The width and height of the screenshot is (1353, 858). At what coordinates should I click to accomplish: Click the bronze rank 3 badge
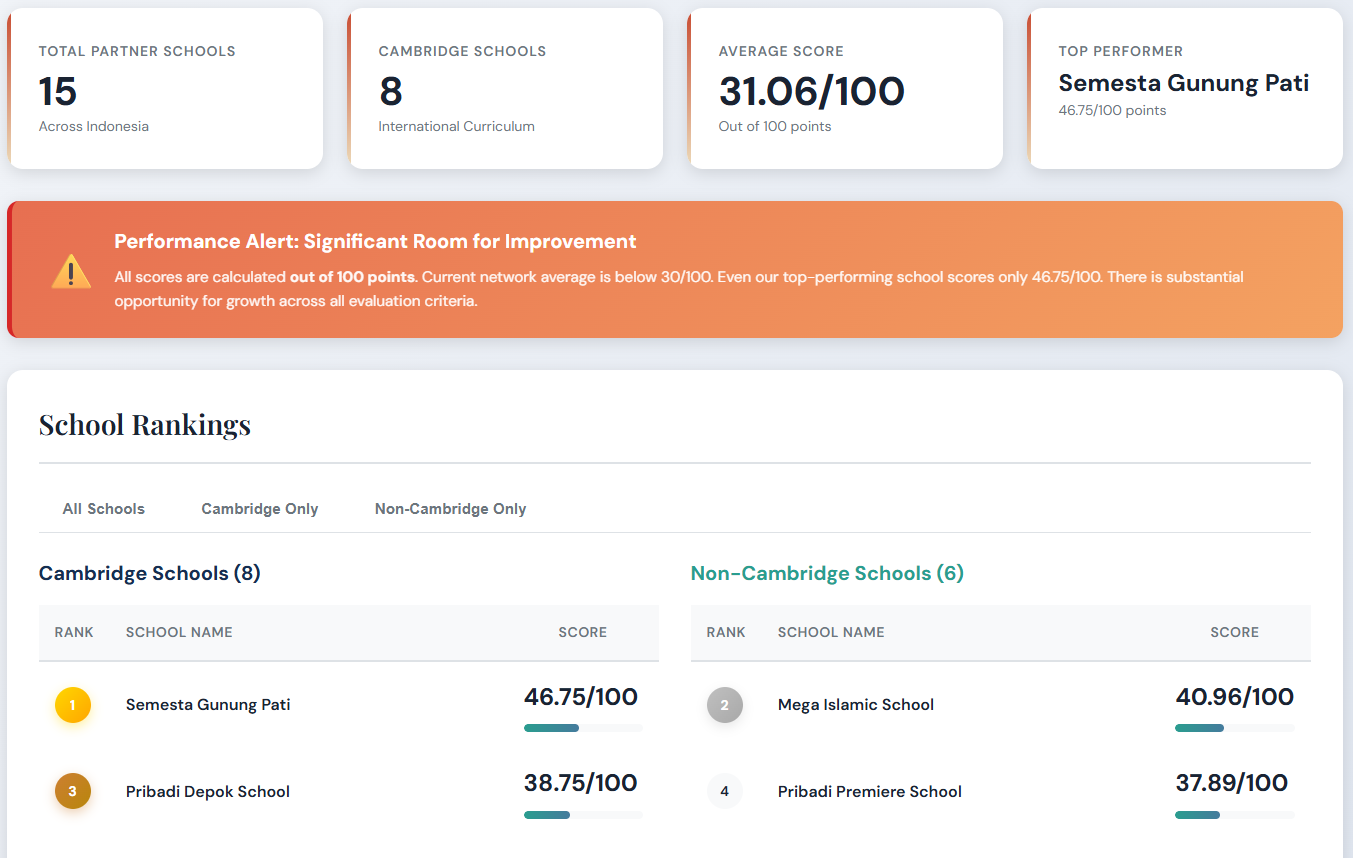click(73, 792)
